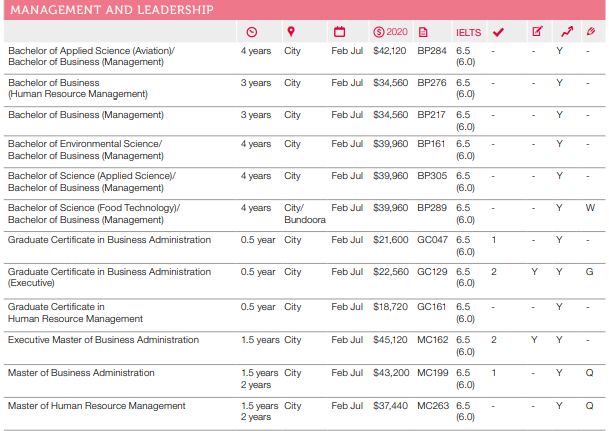Select Master of Human Resource Management row
The height and width of the screenshot is (431, 609).
click(x=96, y=406)
